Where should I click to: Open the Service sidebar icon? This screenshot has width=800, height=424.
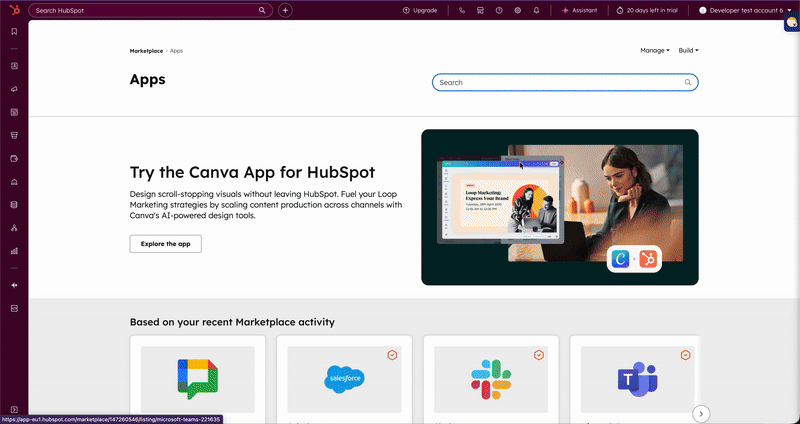pyautogui.click(x=14, y=182)
